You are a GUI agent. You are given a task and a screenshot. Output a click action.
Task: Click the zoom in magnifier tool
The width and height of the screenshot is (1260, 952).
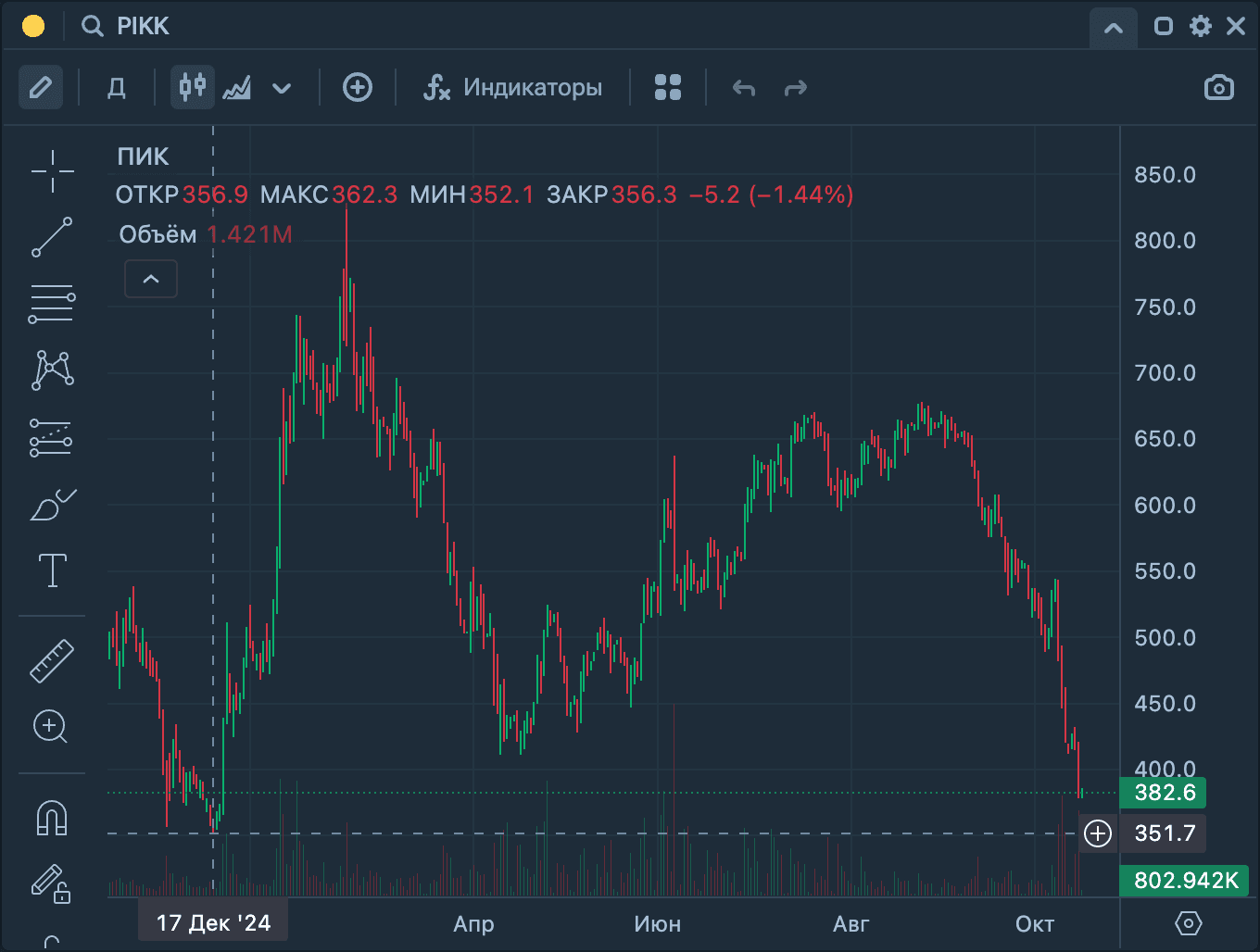point(51,727)
